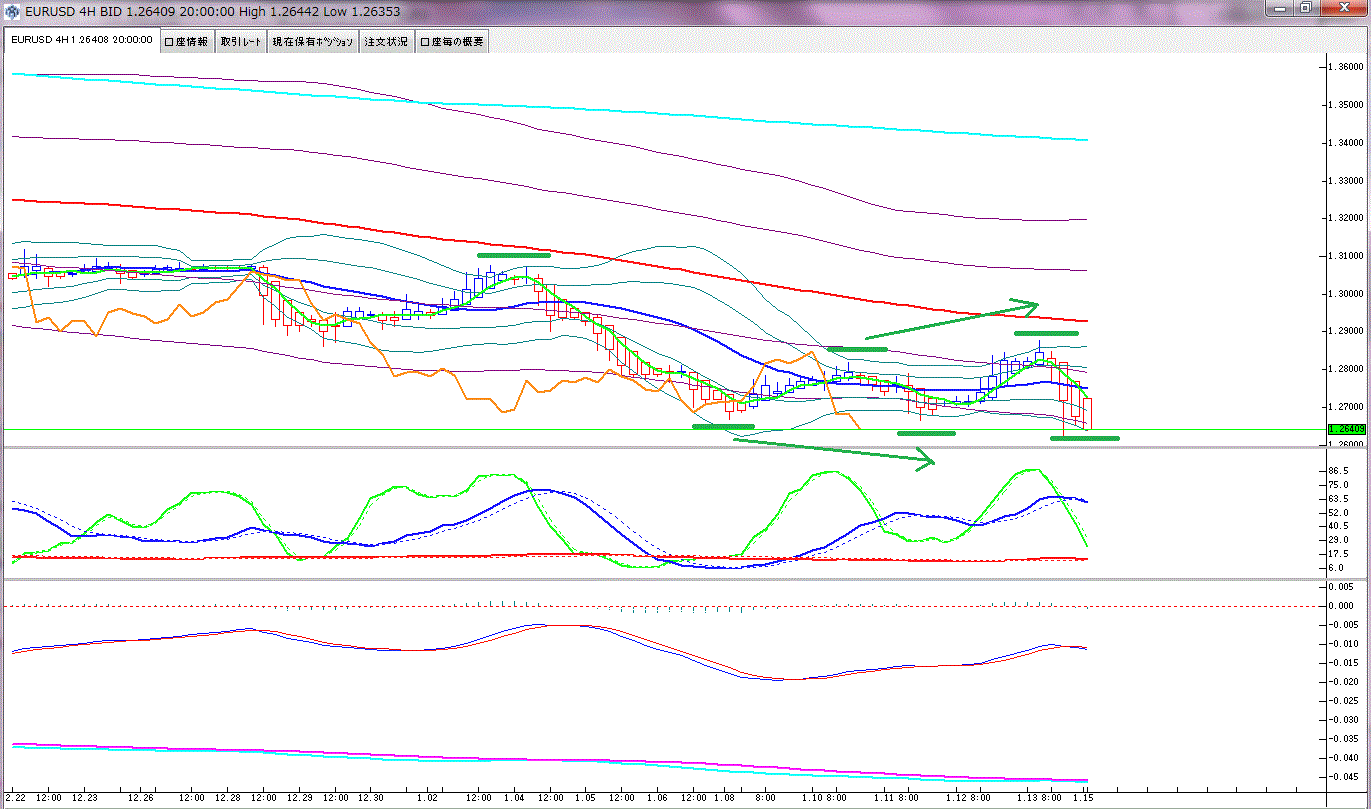Click green marker bar above the 1.04 peak
Screen dimensions: 1371x809
[514, 255]
